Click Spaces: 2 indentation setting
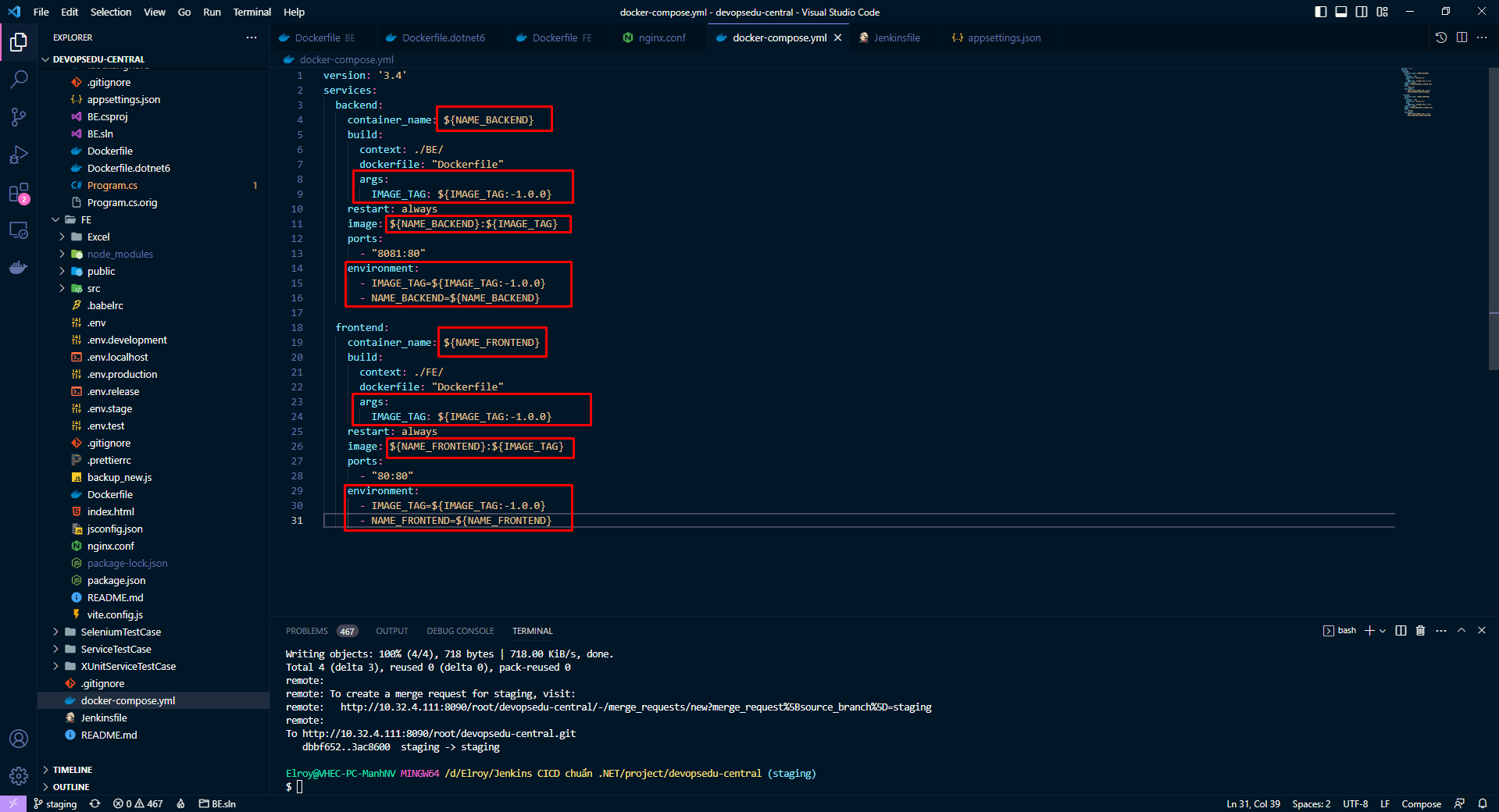 point(1311,803)
